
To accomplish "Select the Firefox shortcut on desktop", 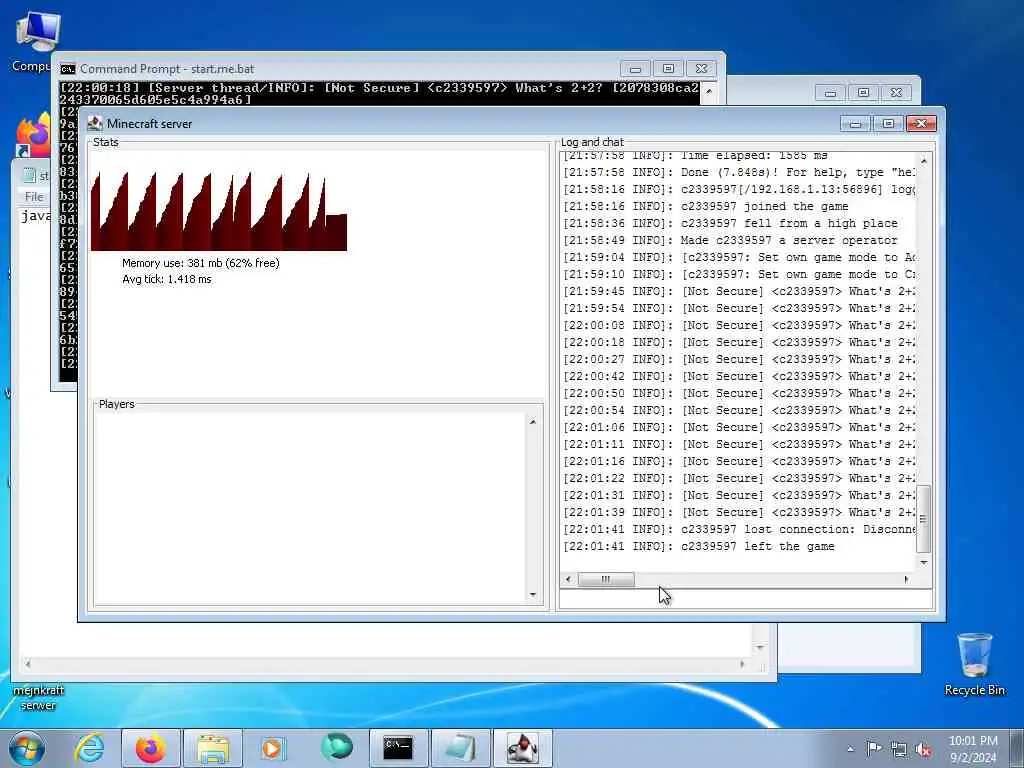I will point(33,136).
